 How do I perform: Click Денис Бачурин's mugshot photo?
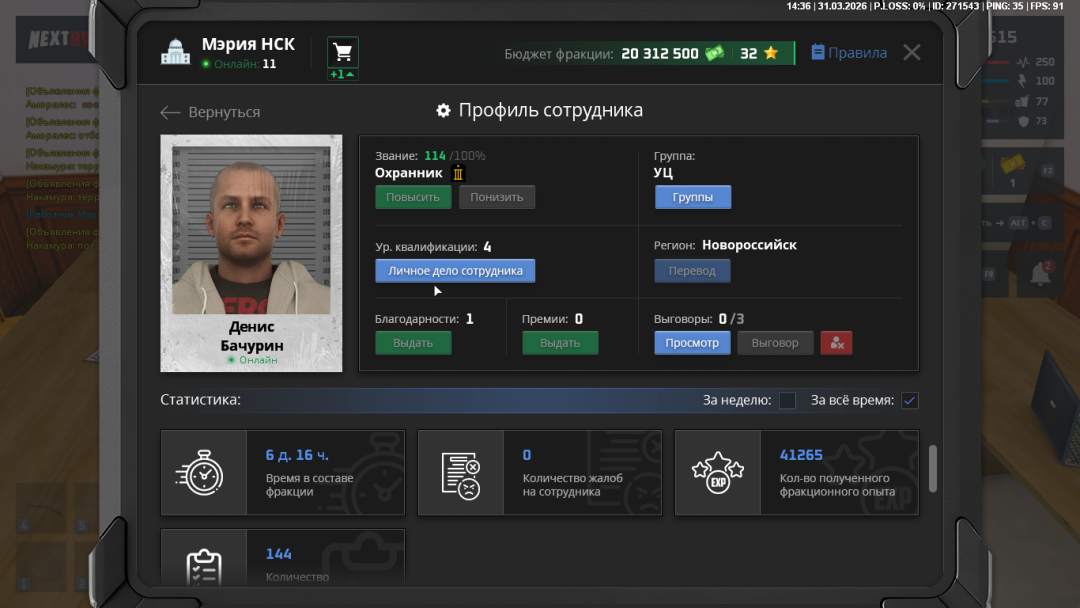point(251,230)
